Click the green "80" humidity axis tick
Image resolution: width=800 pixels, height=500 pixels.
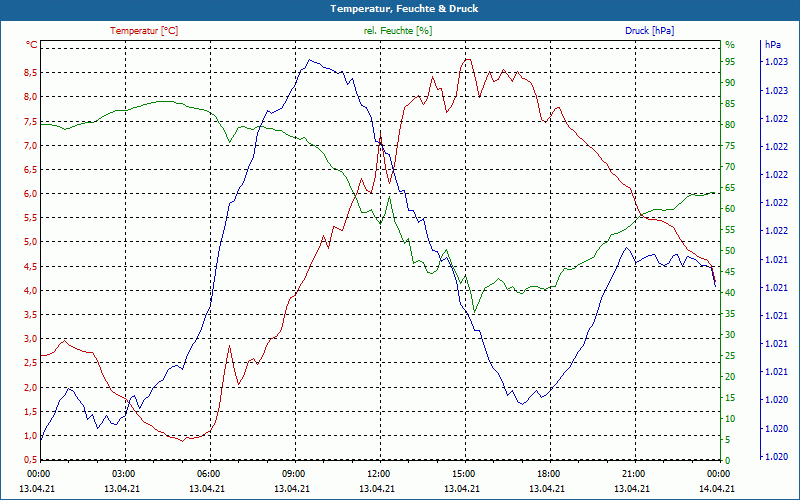(x=730, y=124)
